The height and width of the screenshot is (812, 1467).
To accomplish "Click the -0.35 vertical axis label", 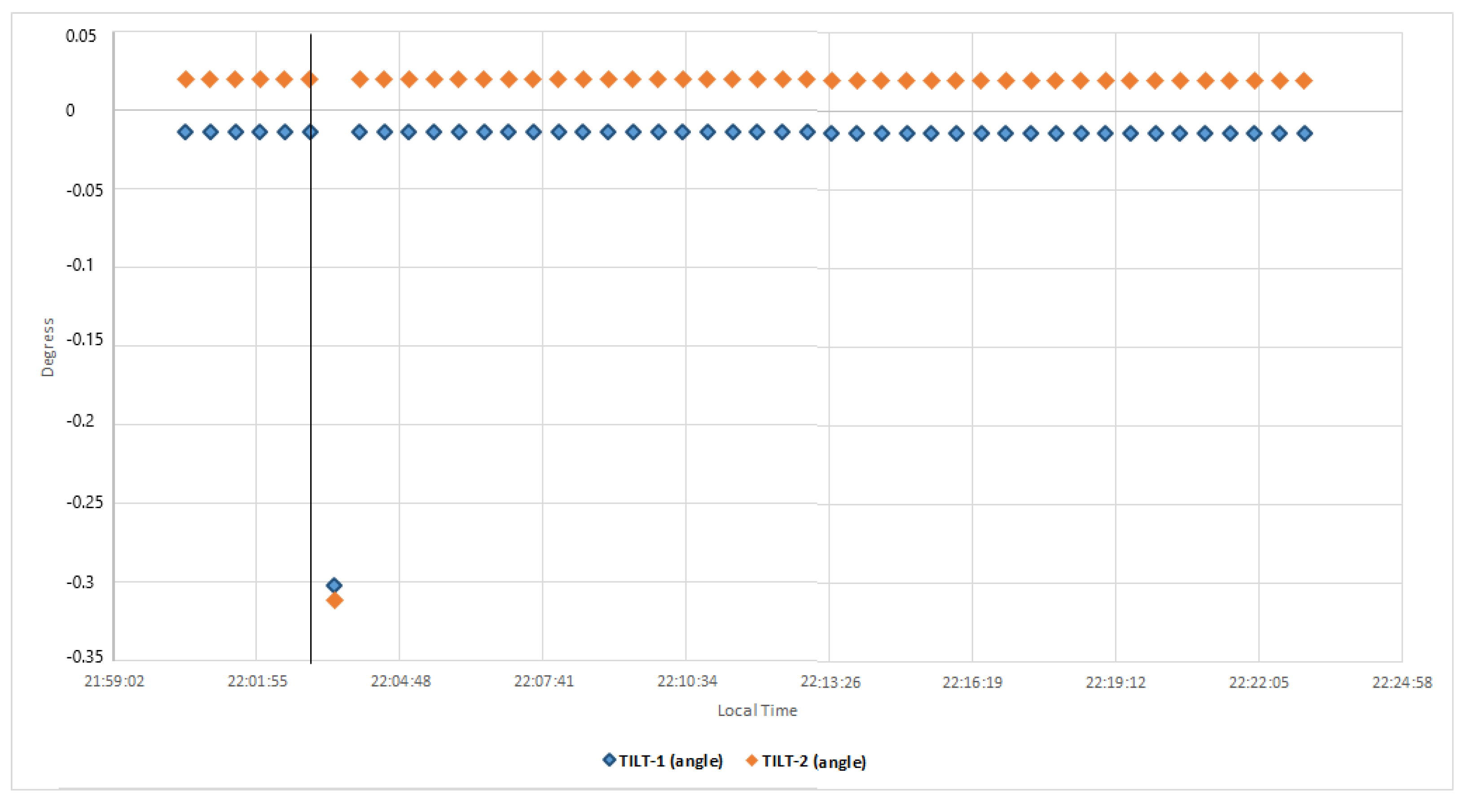I will (85, 657).
